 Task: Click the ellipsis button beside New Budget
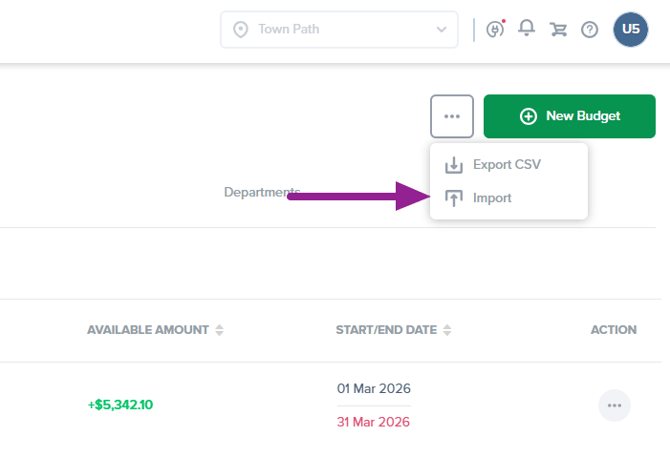(x=452, y=116)
